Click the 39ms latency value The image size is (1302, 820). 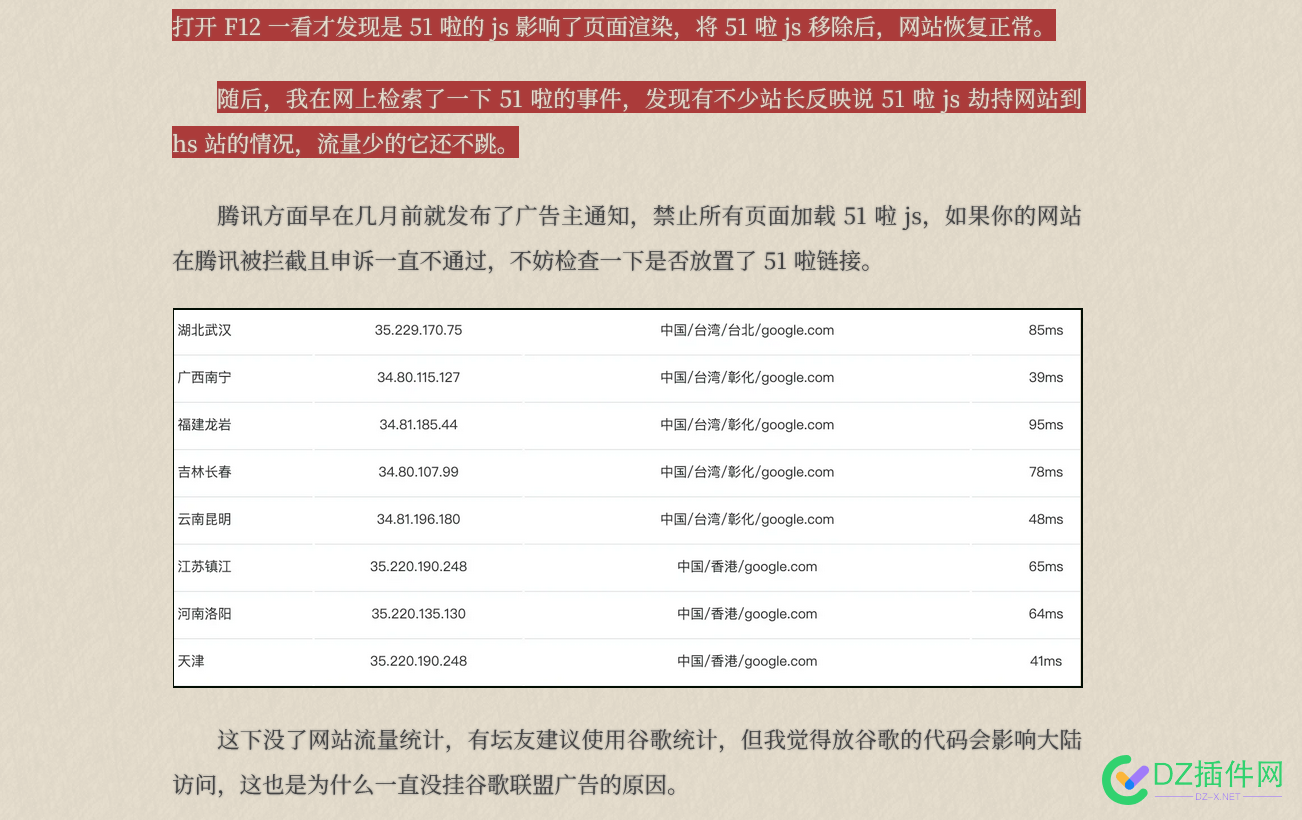pos(1046,377)
